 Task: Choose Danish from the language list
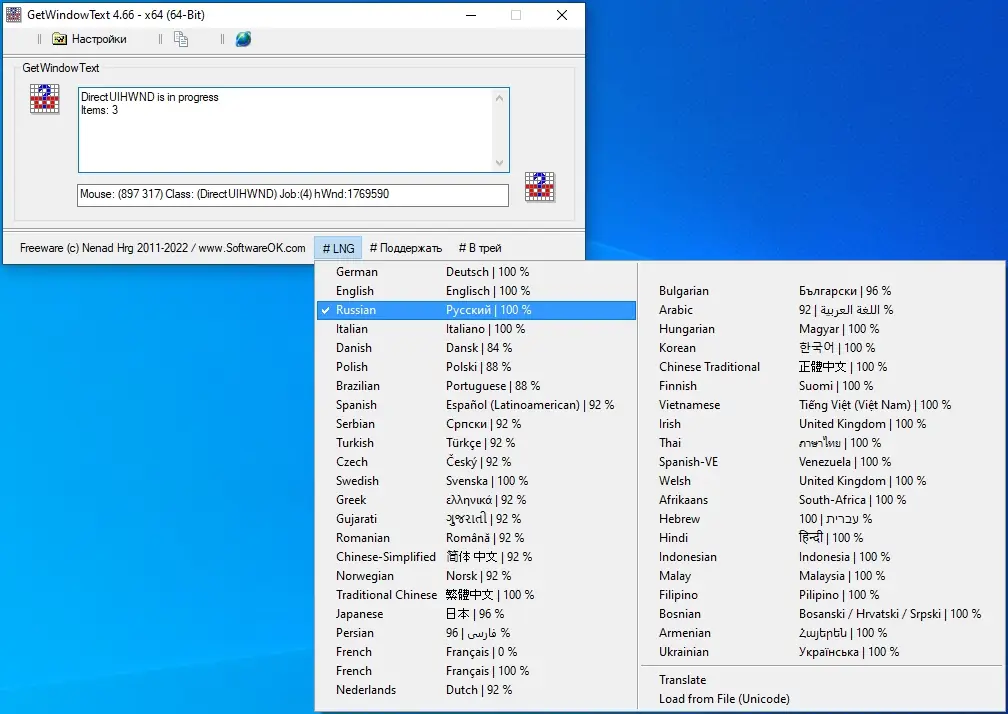(476, 348)
